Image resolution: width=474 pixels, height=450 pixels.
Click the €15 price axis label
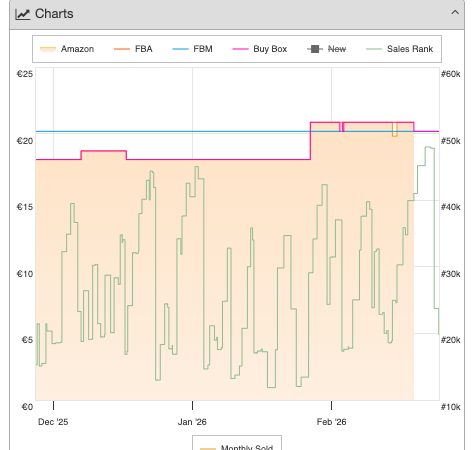pyautogui.click(x=25, y=207)
